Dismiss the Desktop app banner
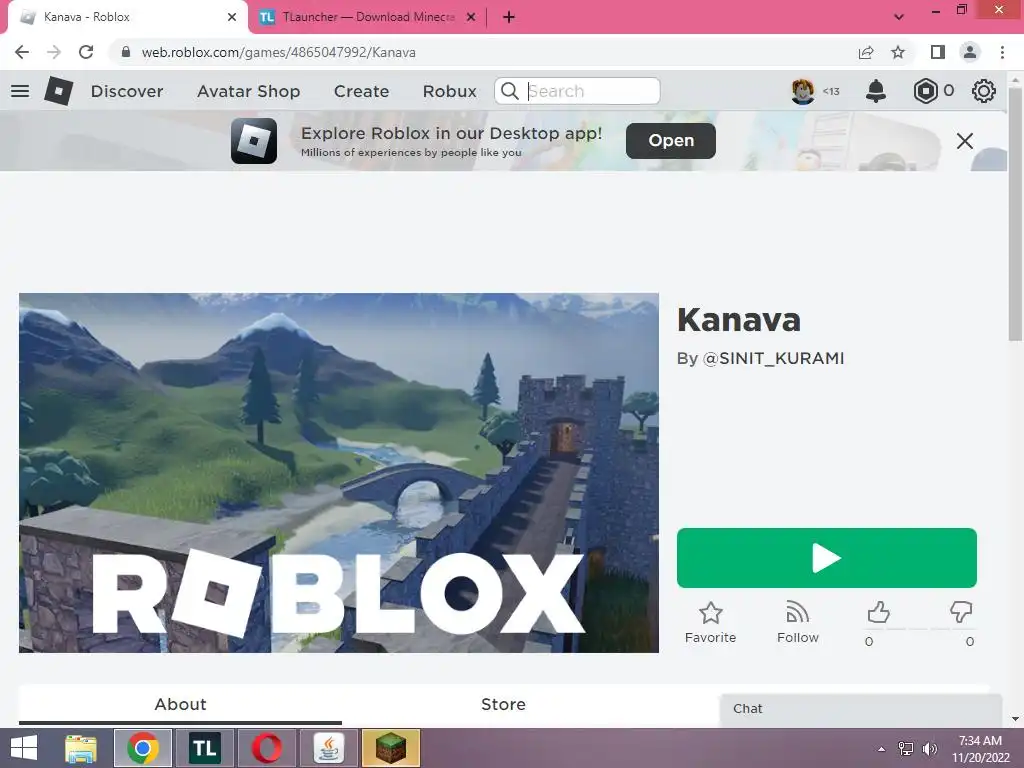This screenshot has height=768, width=1024. click(x=964, y=140)
